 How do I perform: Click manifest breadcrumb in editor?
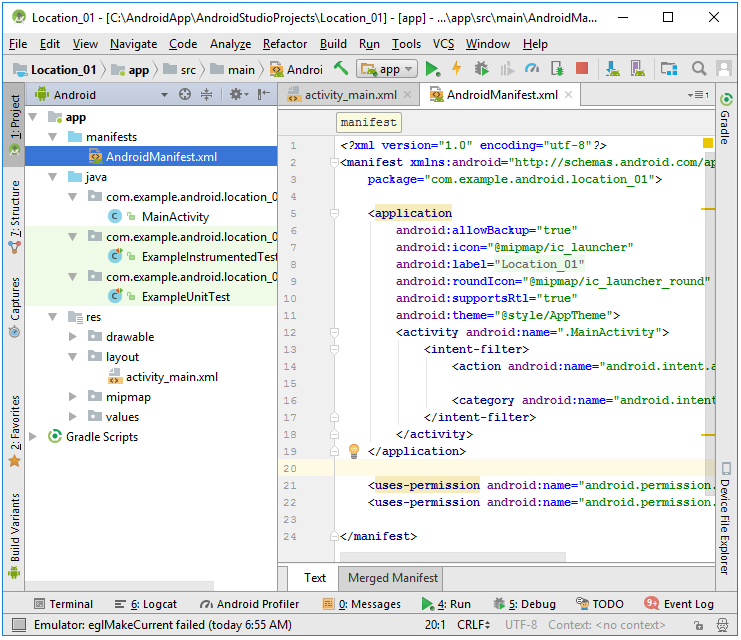(x=369, y=122)
